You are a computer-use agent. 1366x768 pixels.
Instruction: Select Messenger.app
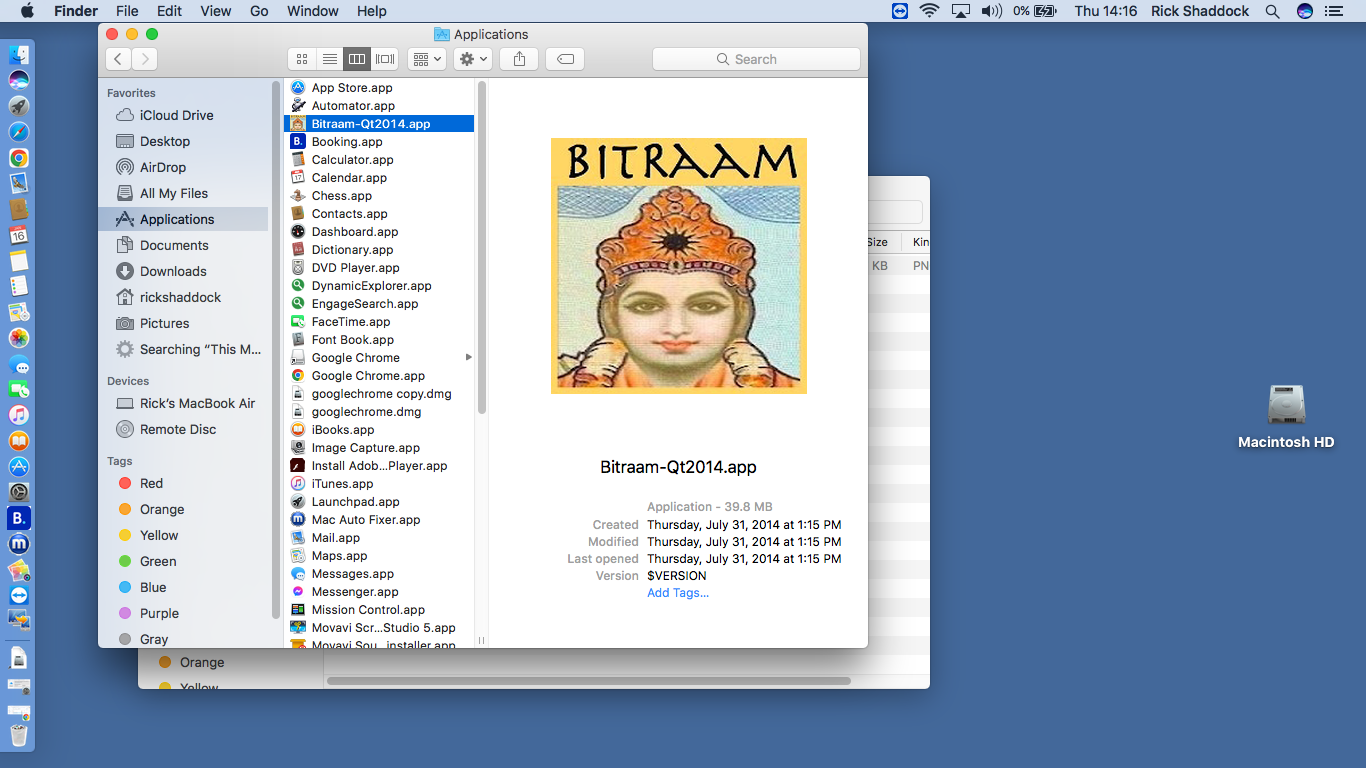[x=355, y=592]
